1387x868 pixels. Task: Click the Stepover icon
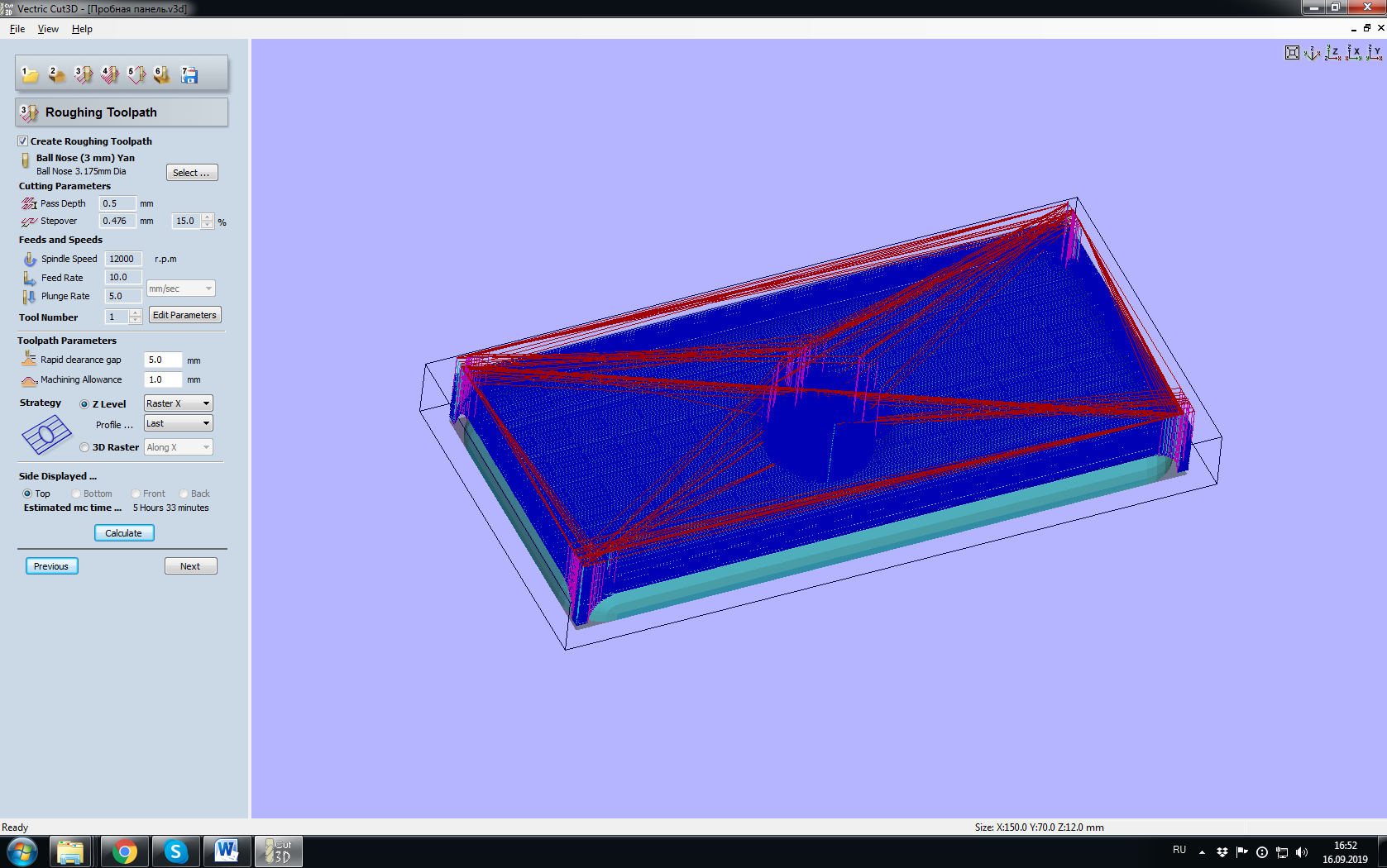(x=29, y=222)
